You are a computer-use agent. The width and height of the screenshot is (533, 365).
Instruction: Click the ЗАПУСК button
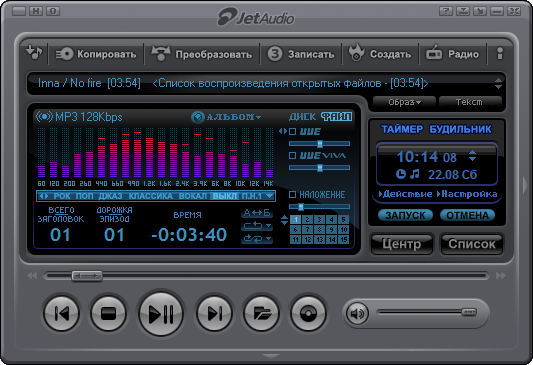[x=405, y=215]
